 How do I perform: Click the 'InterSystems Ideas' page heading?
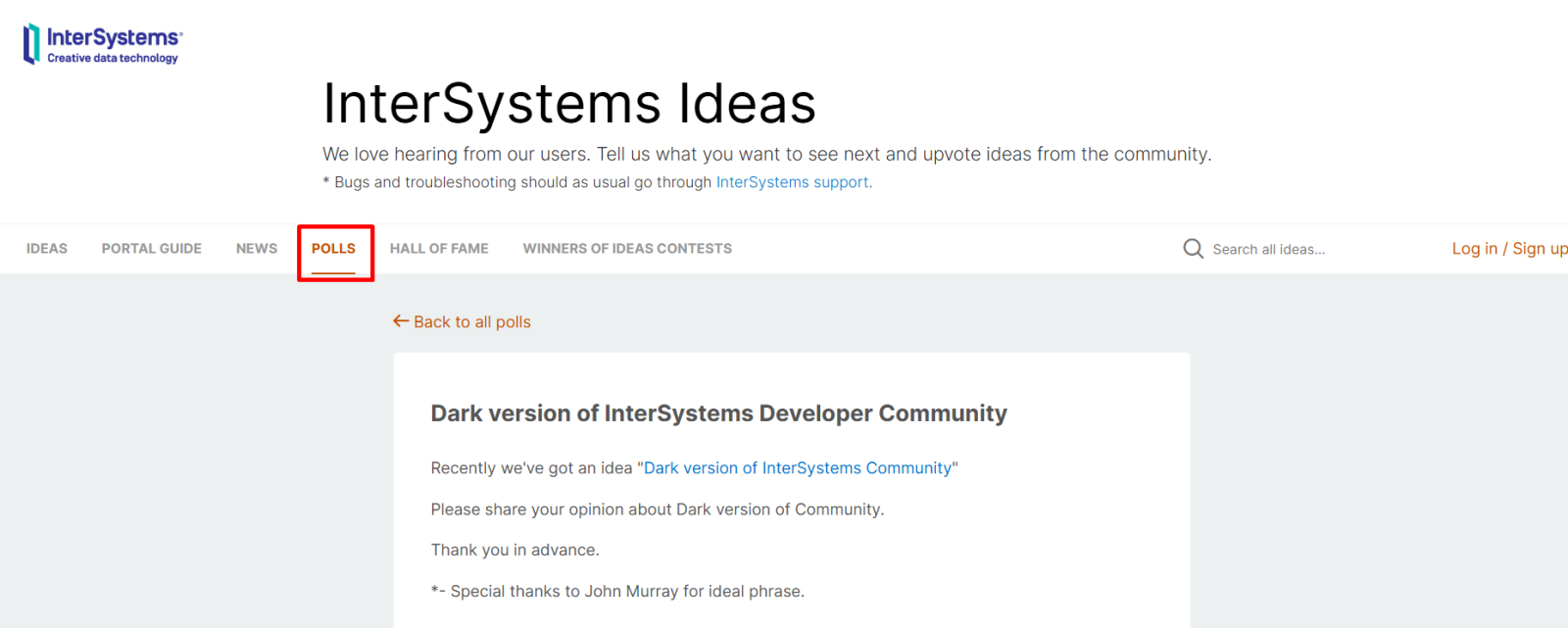pyautogui.click(x=569, y=104)
